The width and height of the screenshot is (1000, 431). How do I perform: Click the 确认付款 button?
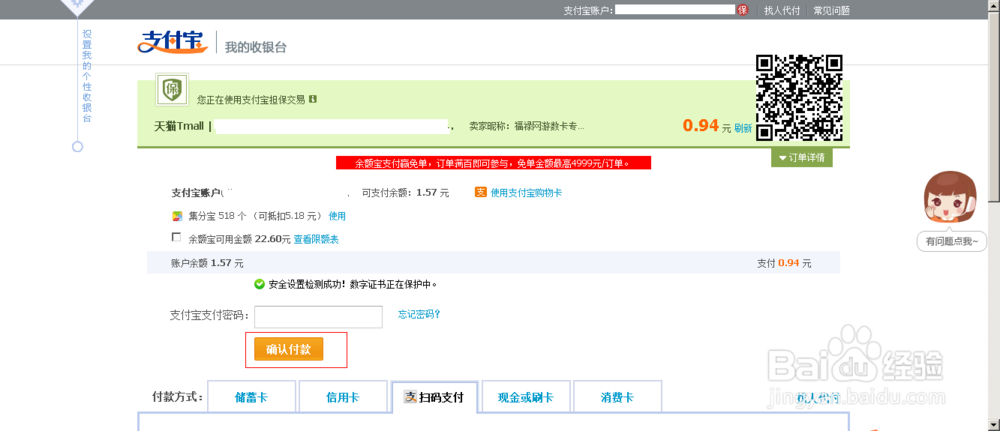click(x=288, y=349)
